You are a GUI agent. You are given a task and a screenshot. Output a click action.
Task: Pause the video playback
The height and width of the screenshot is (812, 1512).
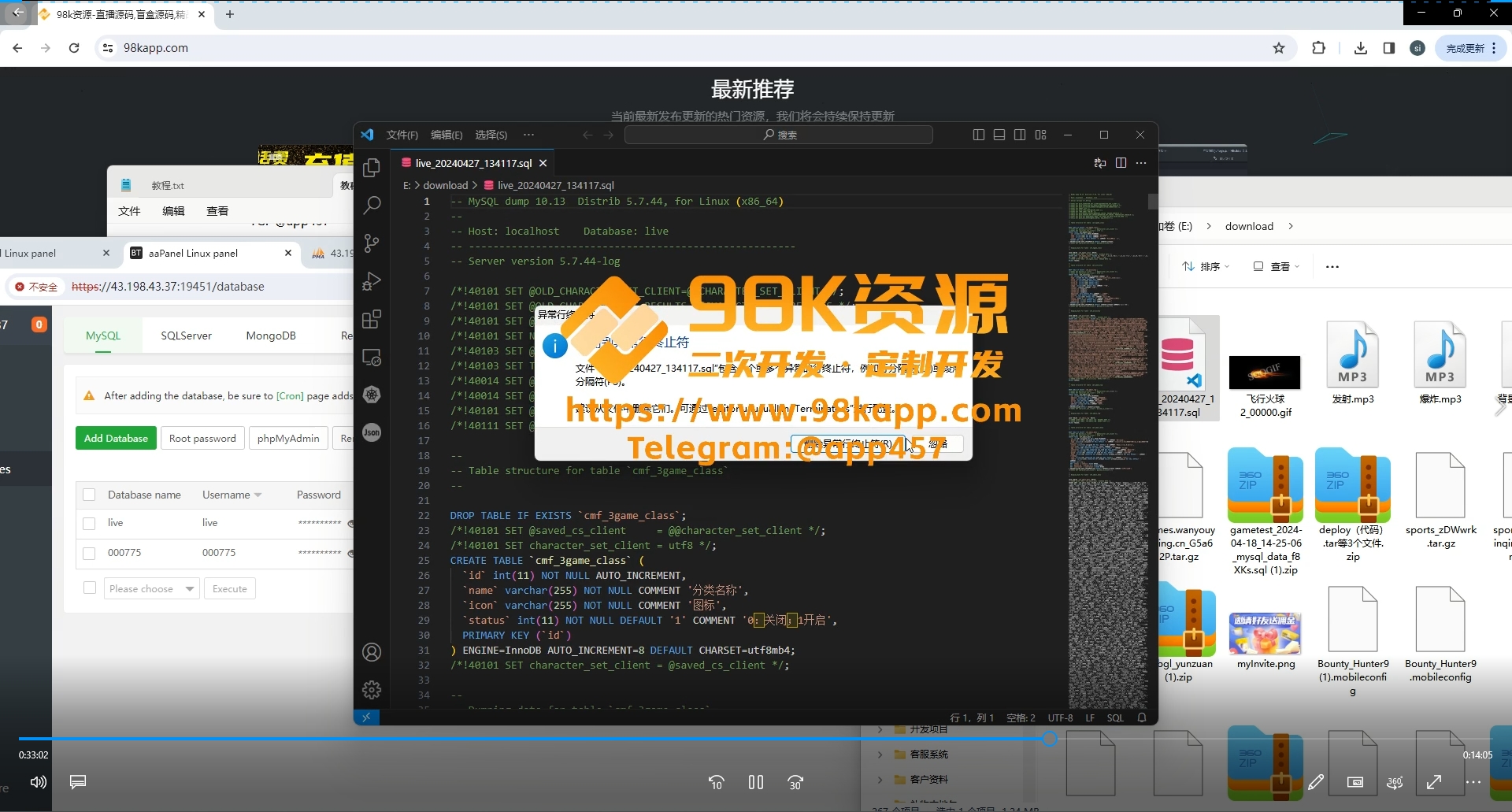(x=756, y=782)
